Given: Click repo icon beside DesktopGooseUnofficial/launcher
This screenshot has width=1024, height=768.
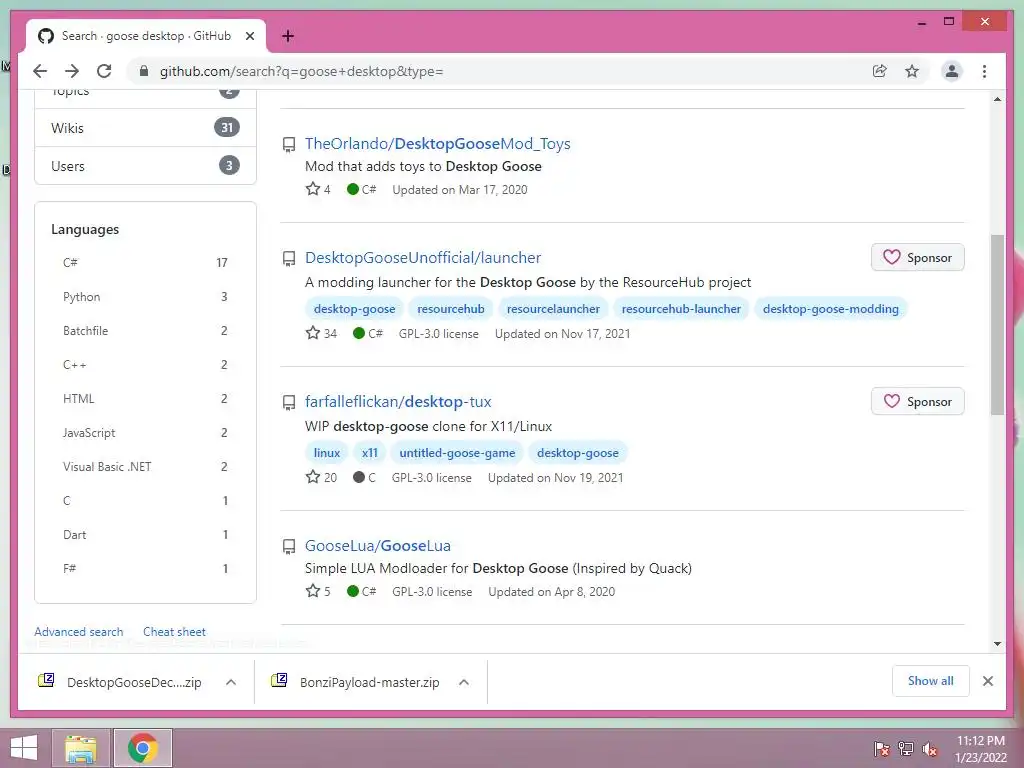Looking at the screenshot, I should point(289,259).
